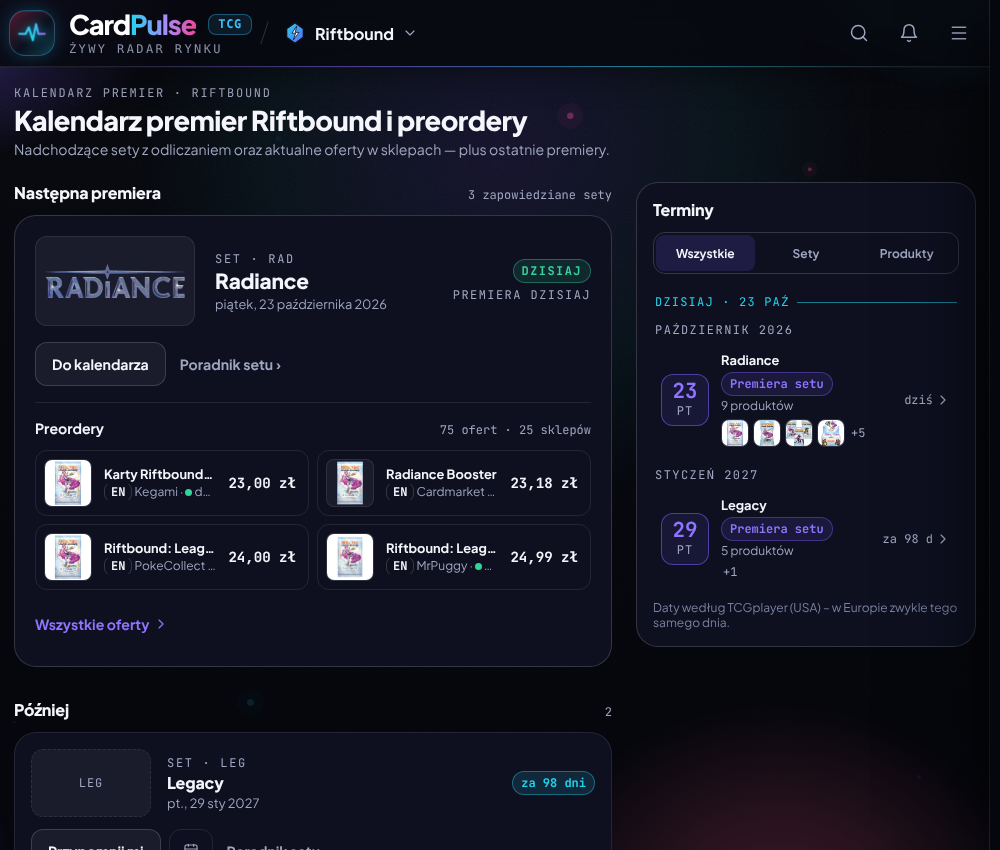Click the STYCZEŃ 2027 month header
The image size is (1000, 850).
point(706,474)
